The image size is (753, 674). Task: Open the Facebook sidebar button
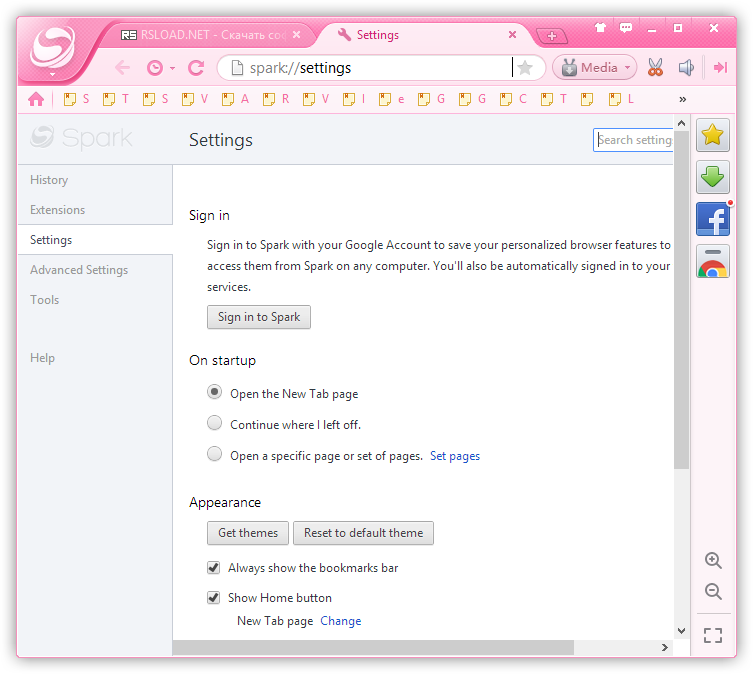click(713, 219)
